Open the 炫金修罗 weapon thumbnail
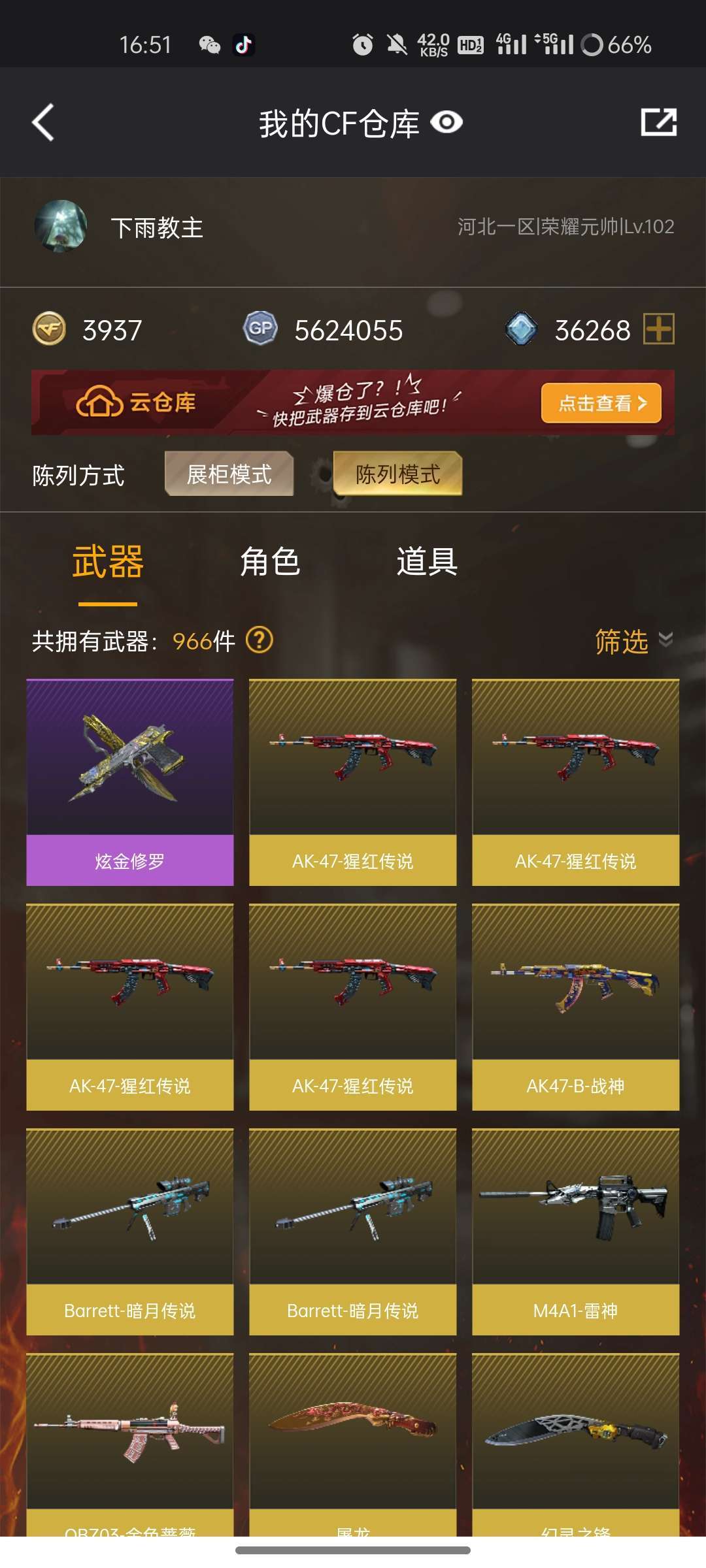706x1568 pixels. [x=130, y=758]
